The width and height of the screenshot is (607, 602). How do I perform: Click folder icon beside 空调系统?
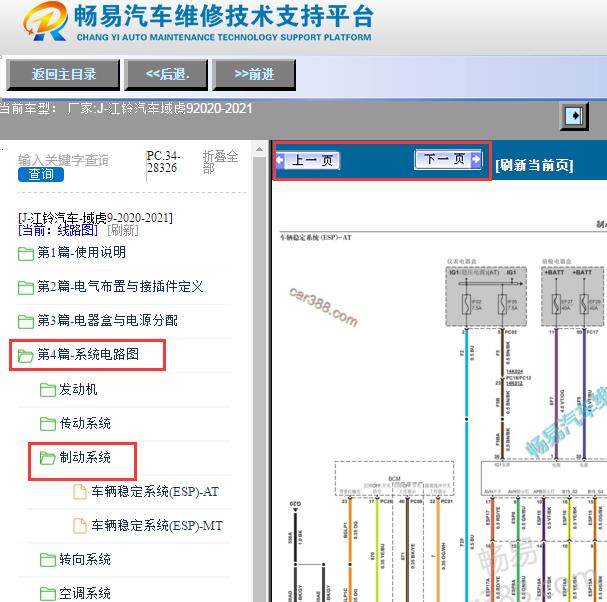click(x=48, y=594)
